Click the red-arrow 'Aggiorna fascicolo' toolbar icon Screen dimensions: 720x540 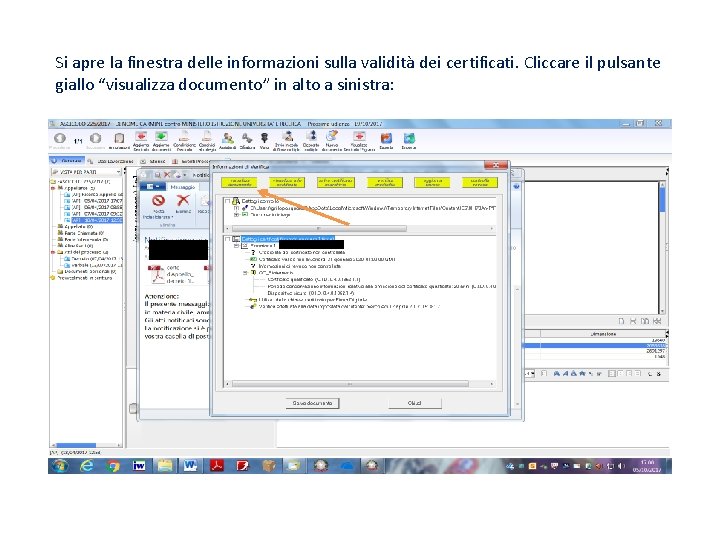(x=141, y=137)
